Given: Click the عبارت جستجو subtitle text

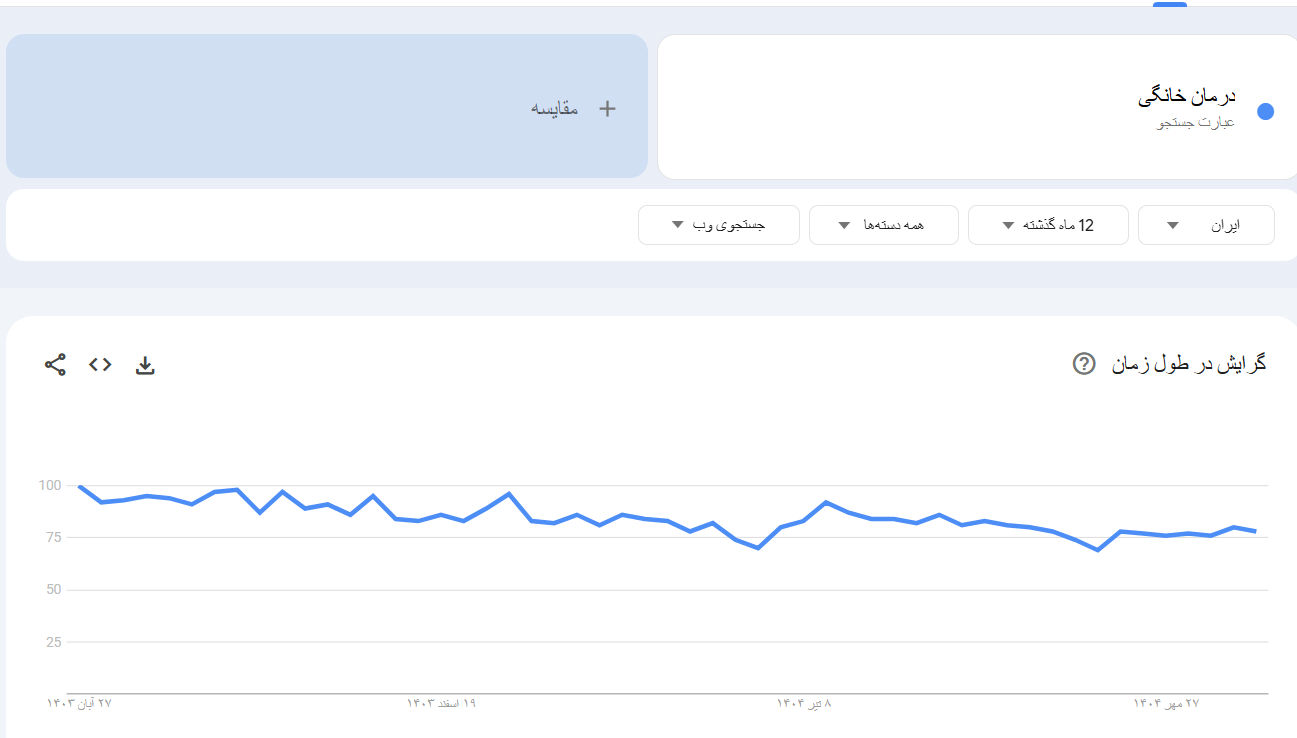Looking at the screenshot, I should (x=1196, y=123).
